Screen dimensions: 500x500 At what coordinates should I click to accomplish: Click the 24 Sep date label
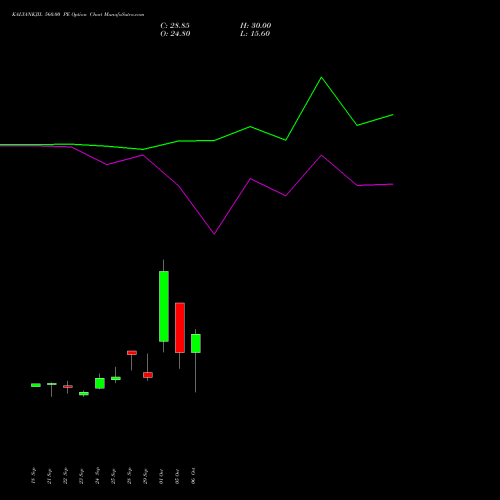pyautogui.click(x=97, y=476)
